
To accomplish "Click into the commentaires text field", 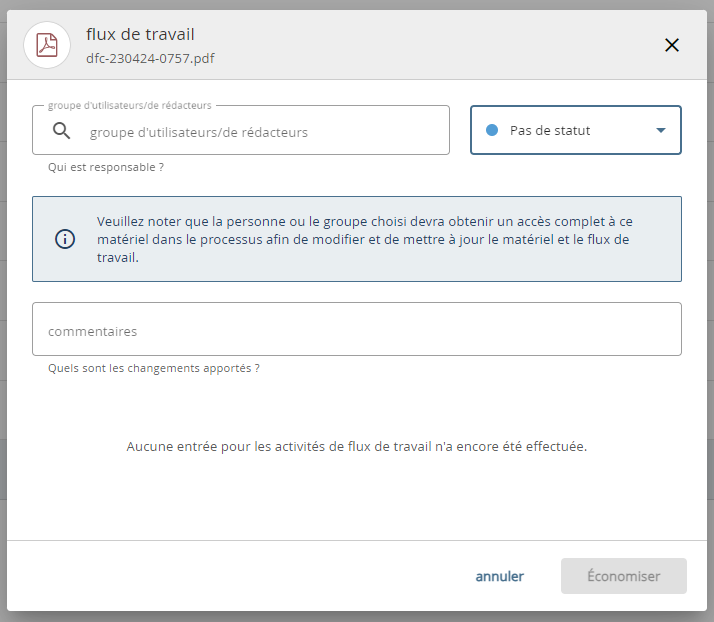I will (356, 330).
